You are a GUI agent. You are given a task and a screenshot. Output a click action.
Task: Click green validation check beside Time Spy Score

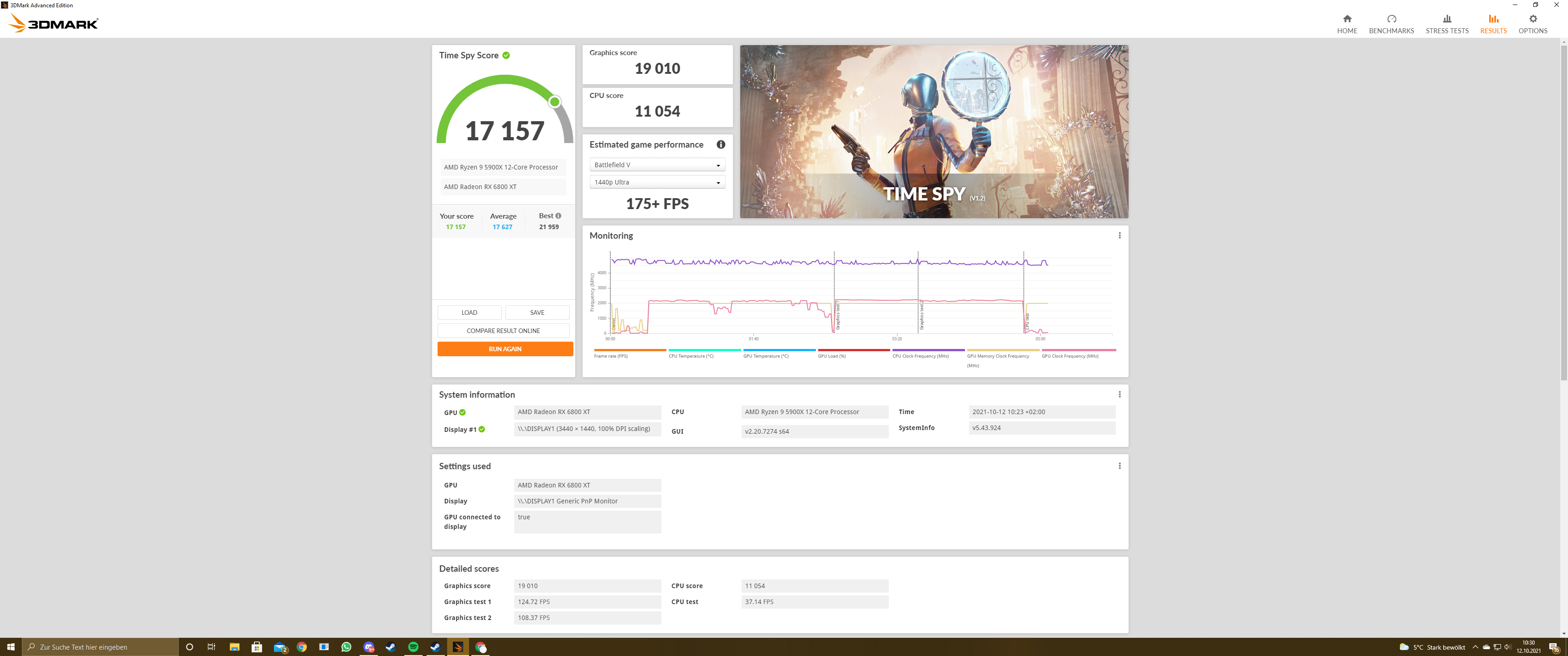506,56
